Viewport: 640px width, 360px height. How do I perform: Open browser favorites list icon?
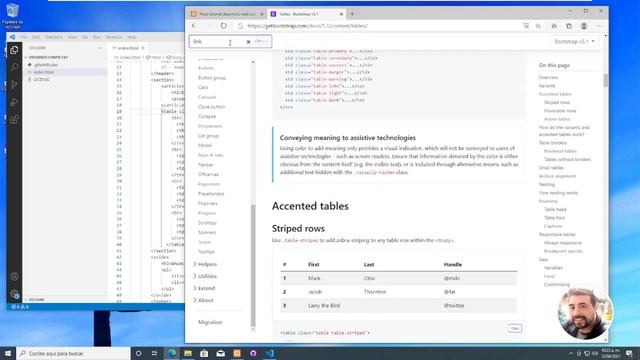554,26
